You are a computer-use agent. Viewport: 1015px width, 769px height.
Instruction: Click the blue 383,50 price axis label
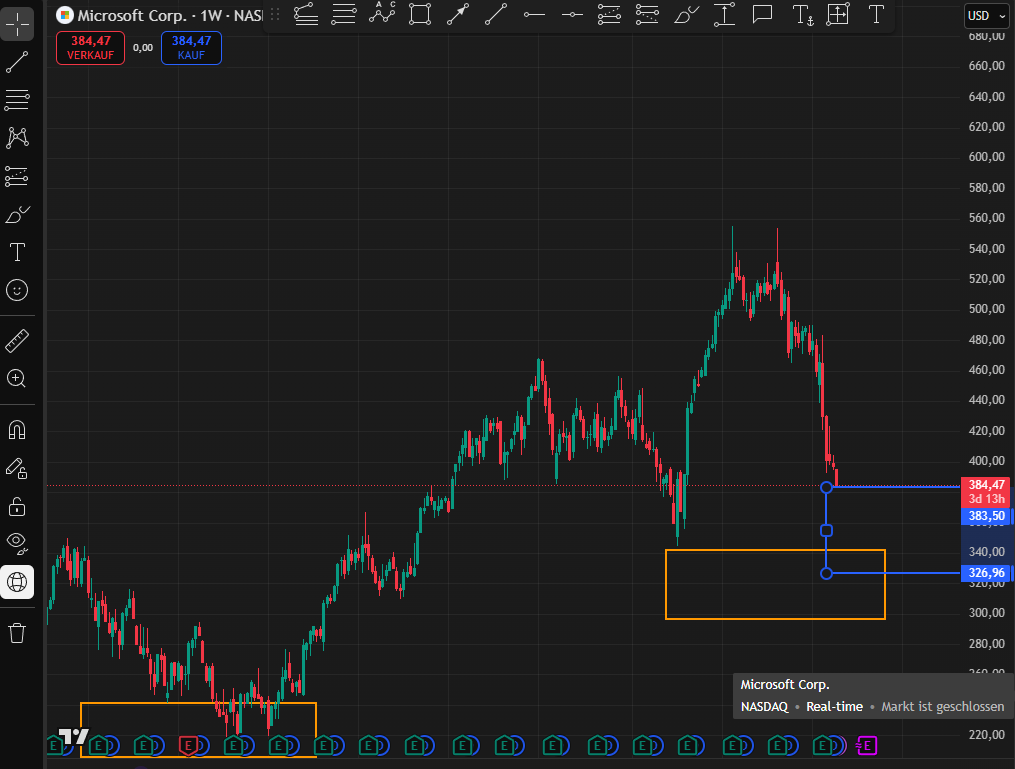(987, 516)
